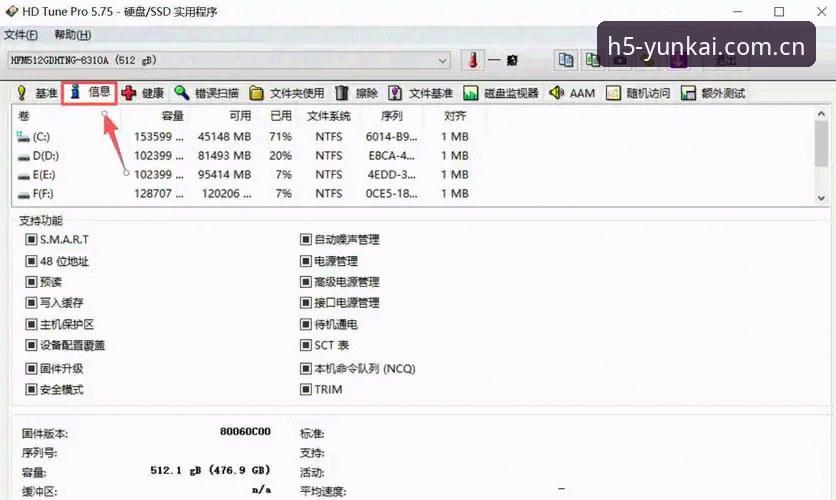The height and width of the screenshot is (500, 836).
Task: Click the volume list scrollbar thumb
Action: pos(821,144)
